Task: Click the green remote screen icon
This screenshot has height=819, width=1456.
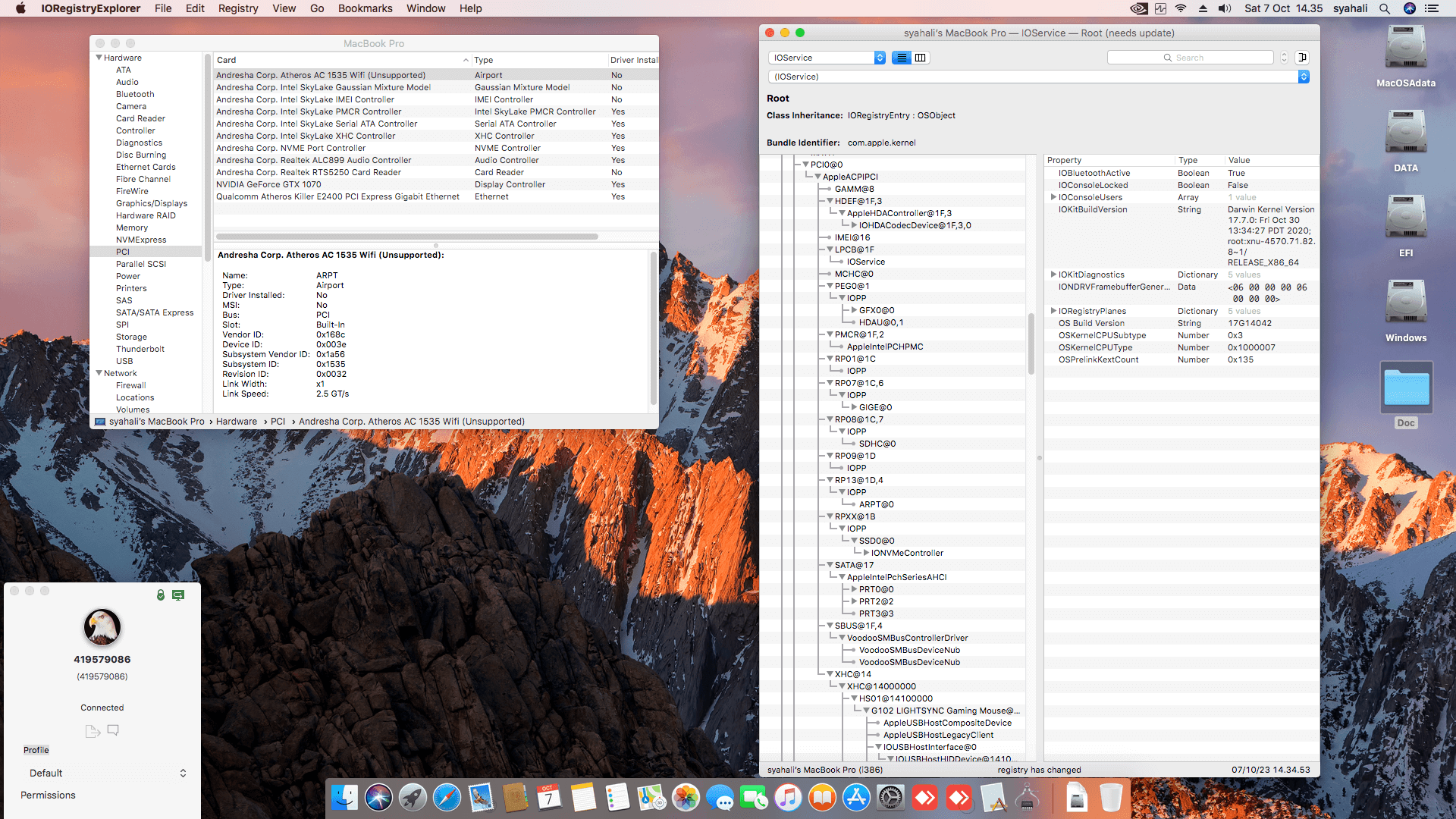Action: point(178,595)
